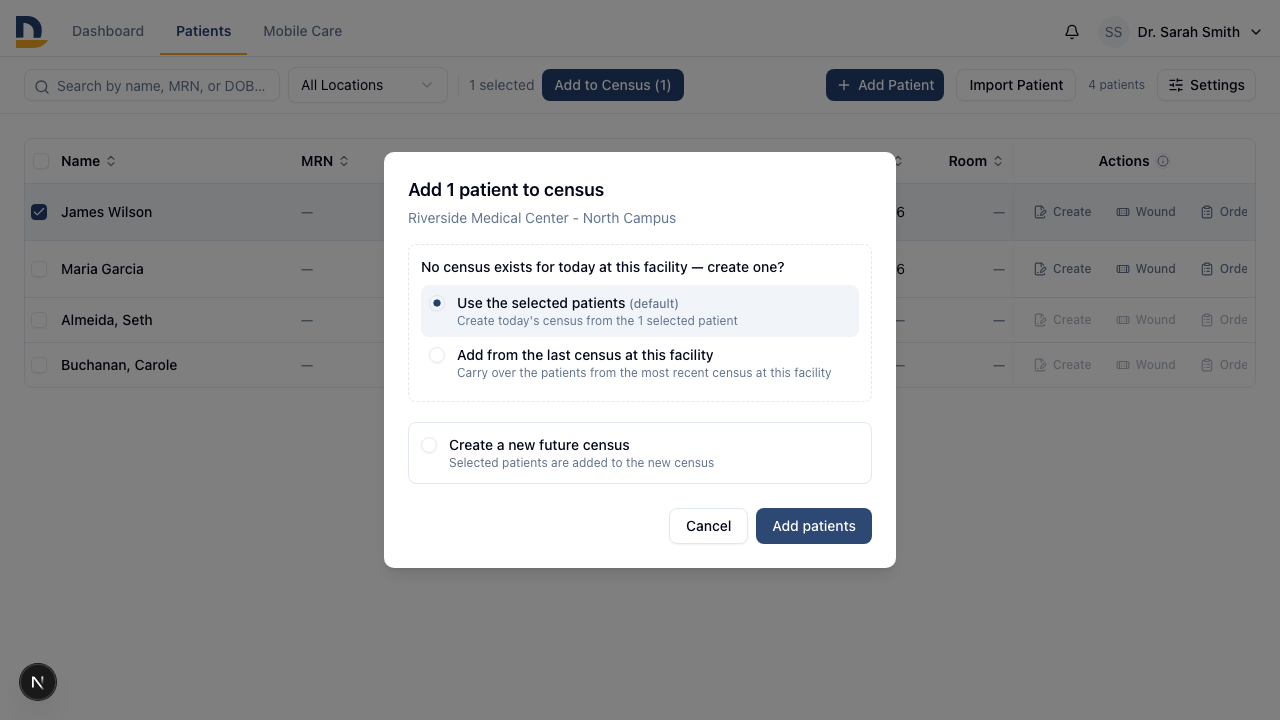This screenshot has height=720, width=1280.
Task: Click Orders icon in Almeida, Seth row
Action: click(x=1207, y=320)
